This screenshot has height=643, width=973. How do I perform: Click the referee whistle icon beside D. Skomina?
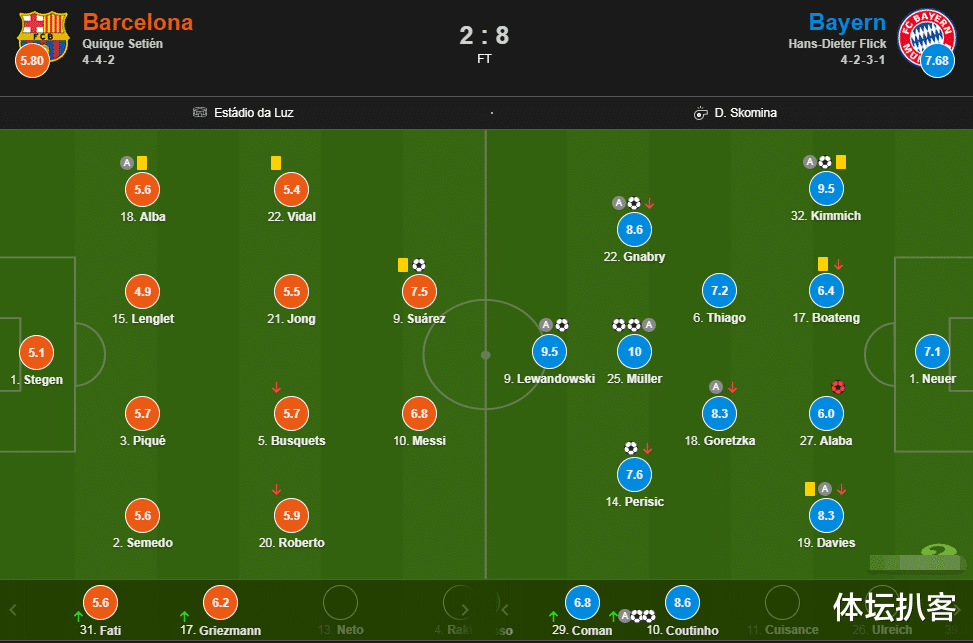[x=700, y=112]
